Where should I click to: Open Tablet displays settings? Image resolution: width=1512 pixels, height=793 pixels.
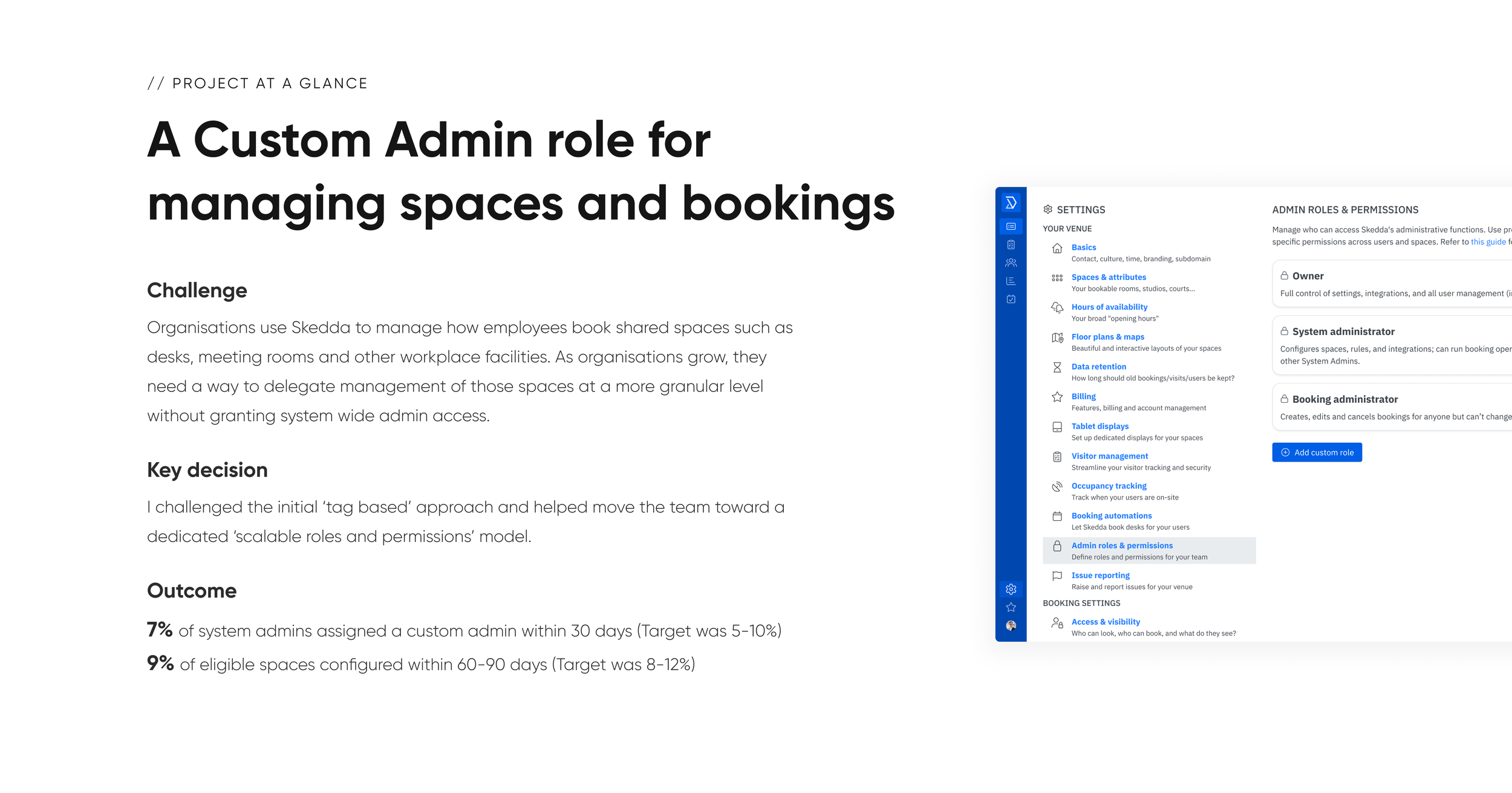[x=1100, y=426]
